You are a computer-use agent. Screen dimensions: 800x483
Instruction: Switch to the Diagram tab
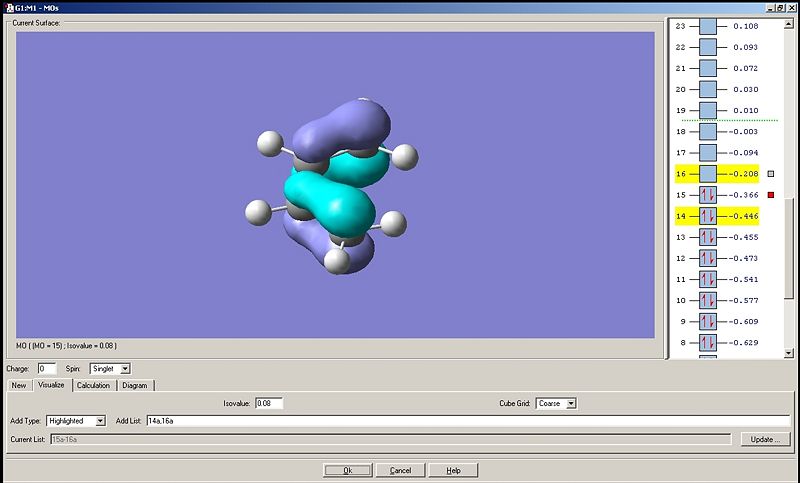[x=135, y=385]
